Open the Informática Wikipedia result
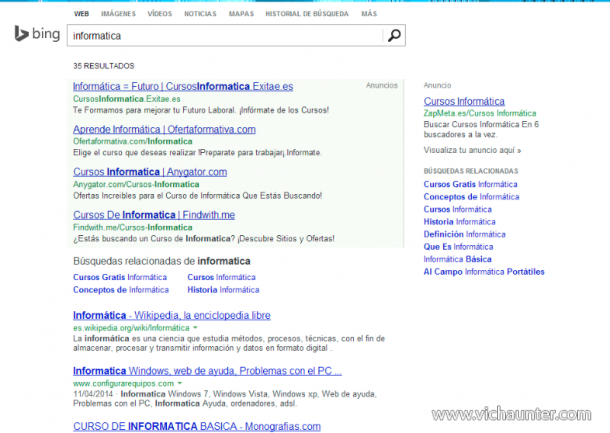The width and height of the screenshot is (610, 433). (x=172, y=316)
